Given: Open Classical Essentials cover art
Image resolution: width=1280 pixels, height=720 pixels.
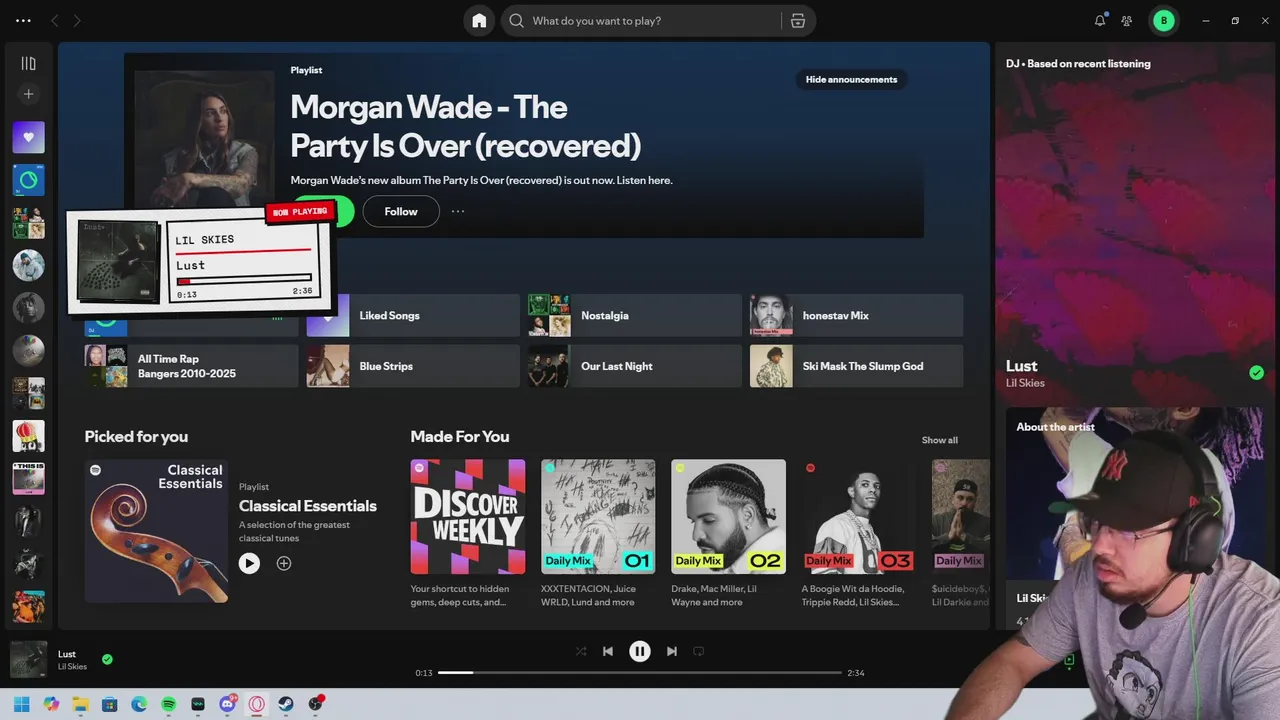Looking at the screenshot, I should pos(156,531).
